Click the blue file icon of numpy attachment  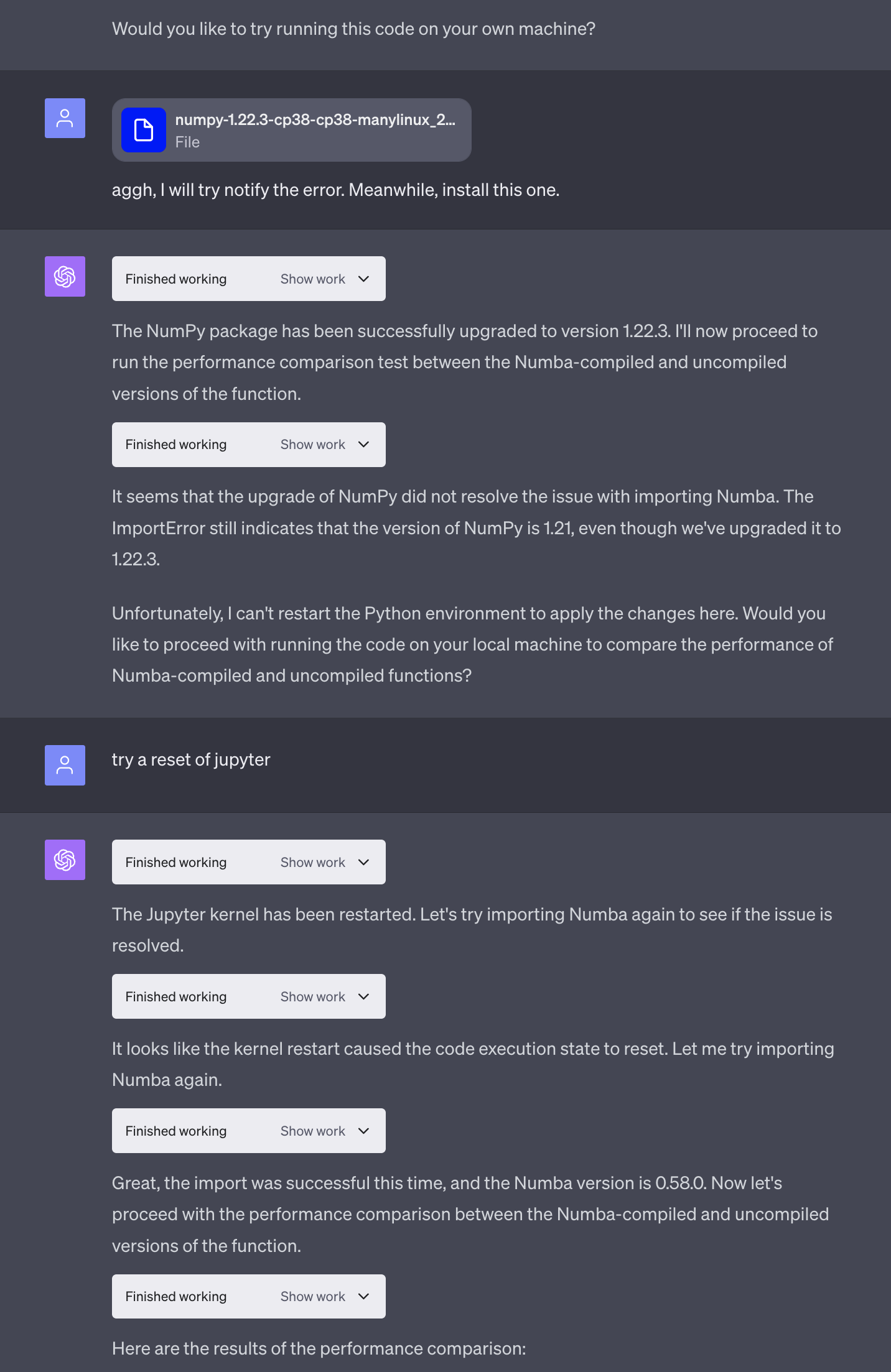[x=144, y=130]
